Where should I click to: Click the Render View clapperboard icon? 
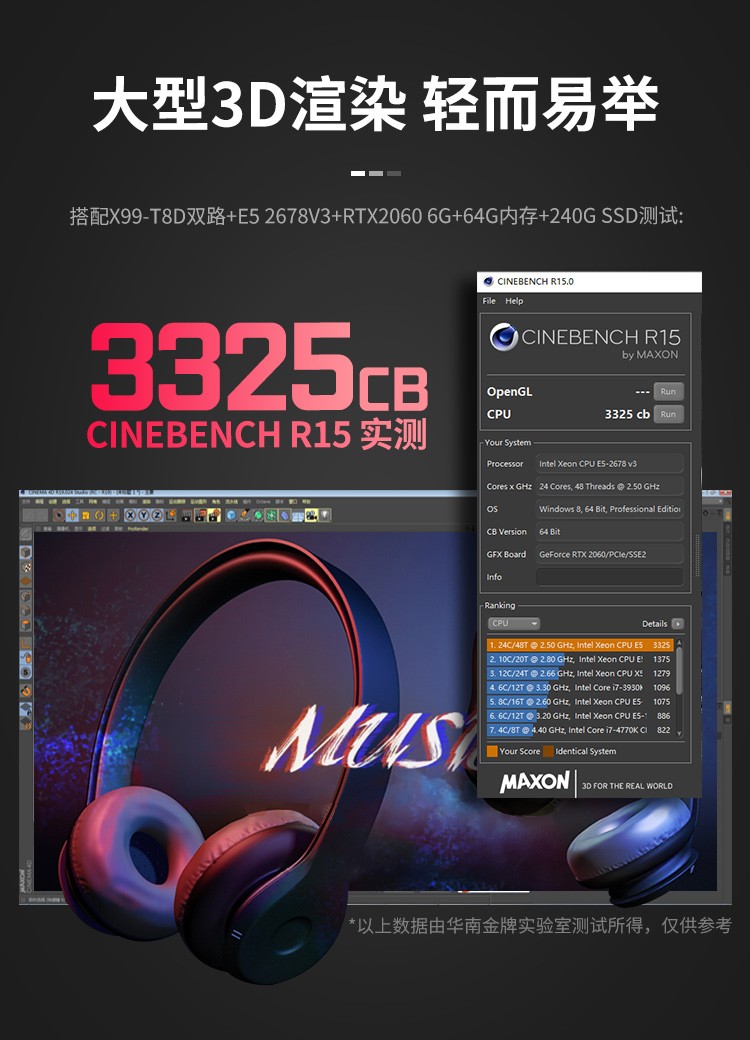click(186, 515)
